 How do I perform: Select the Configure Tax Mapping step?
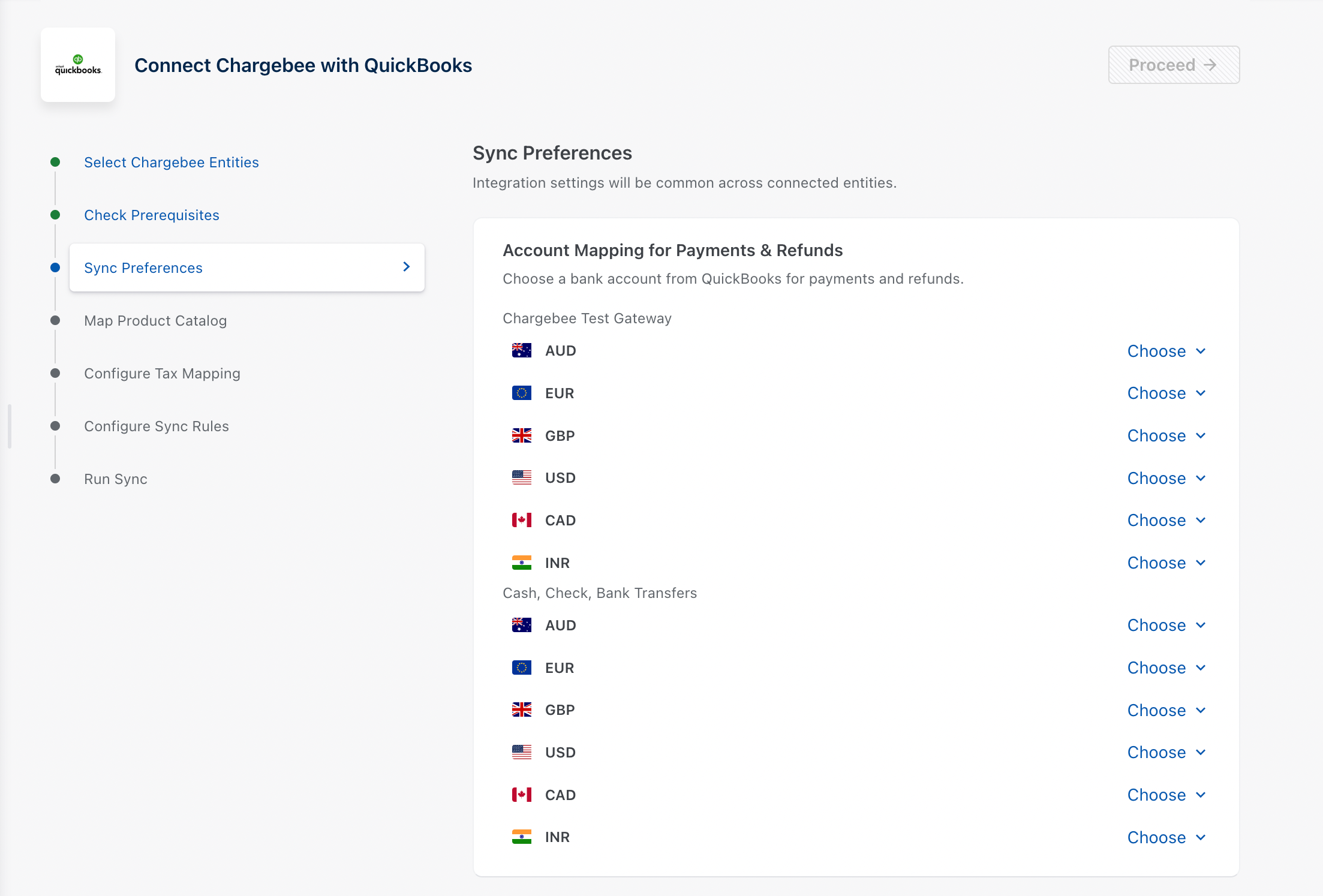coord(162,374)
